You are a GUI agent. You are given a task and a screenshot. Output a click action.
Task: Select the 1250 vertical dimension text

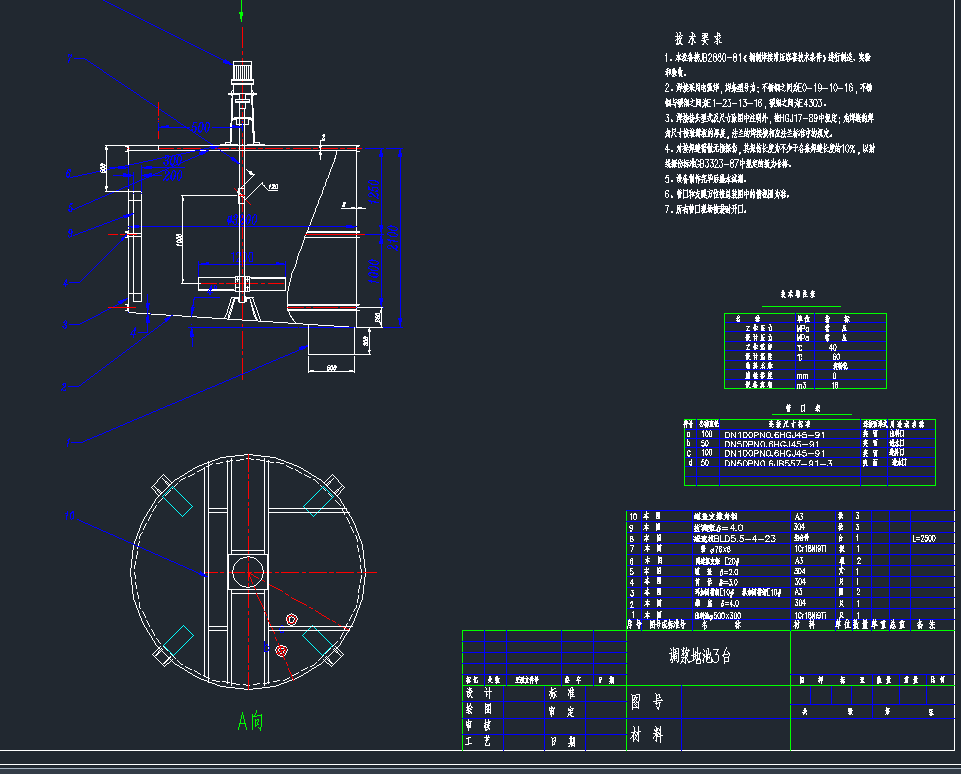(x=373, y=191)
